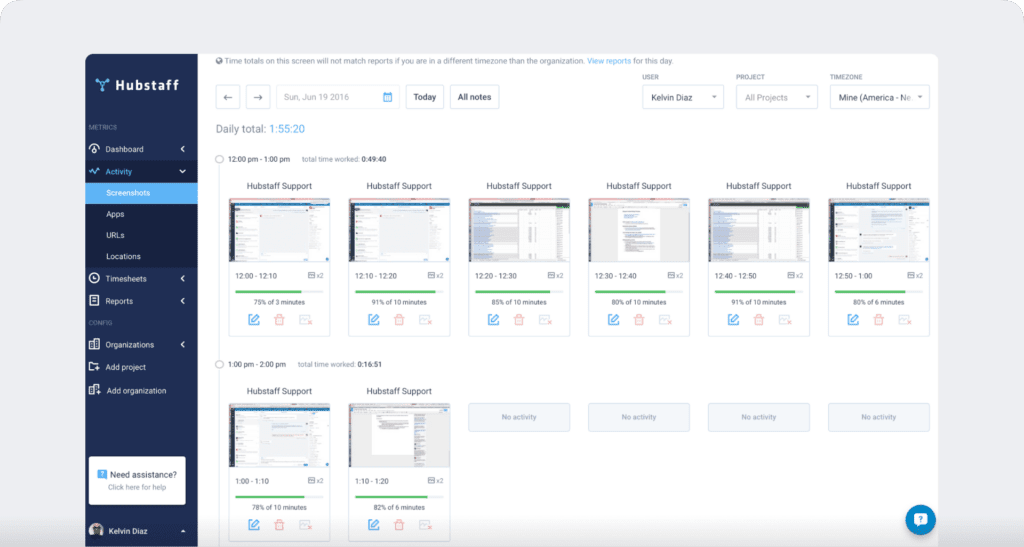The height and width of the screenshot is (547, 1024).
Task: Remove the 12:00 - 12:10 screenshot image
Action: coord(305,320)
